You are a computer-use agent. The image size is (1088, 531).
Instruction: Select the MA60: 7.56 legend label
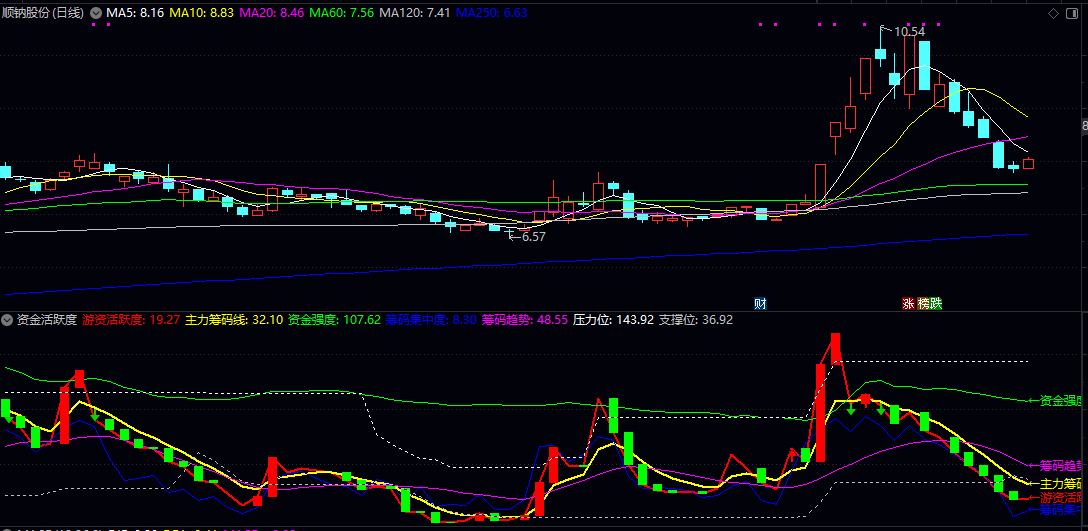[341, 12]
